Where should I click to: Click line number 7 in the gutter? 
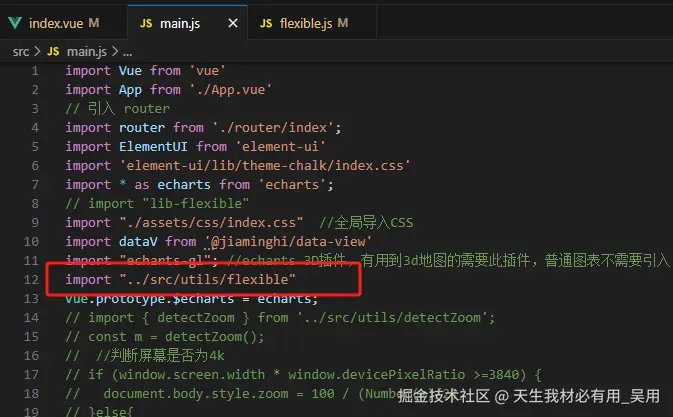pyautogui.click(x=35, y=185)
